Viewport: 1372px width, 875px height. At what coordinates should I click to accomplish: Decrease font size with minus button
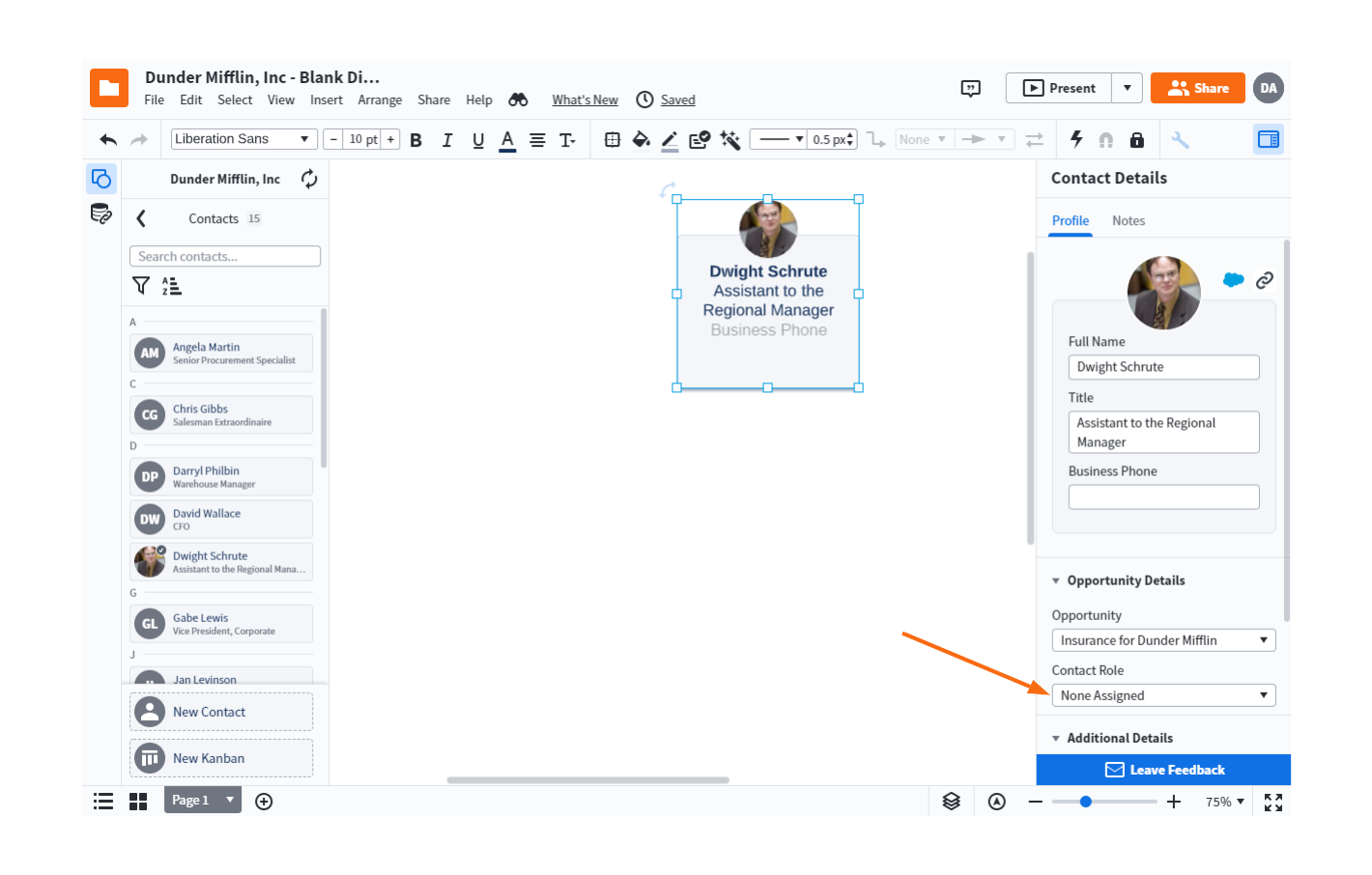tap(333, 139)
